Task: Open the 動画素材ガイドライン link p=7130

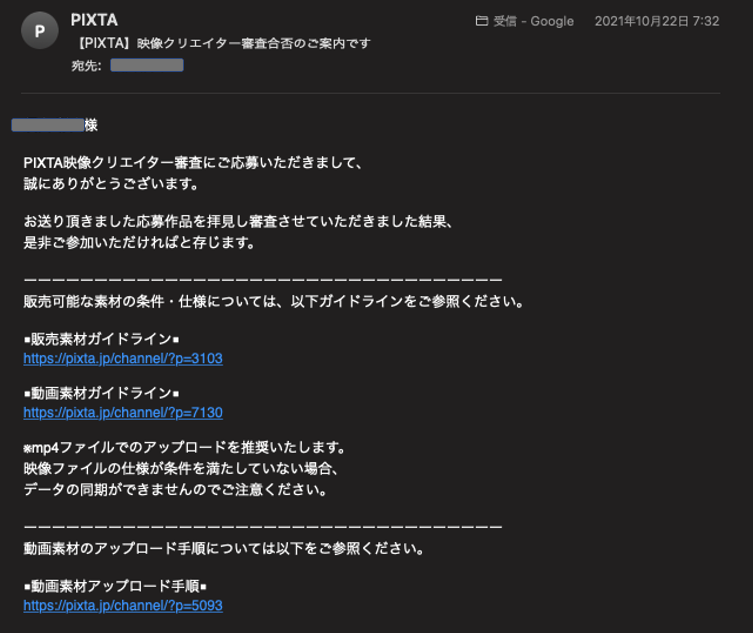Action: pyautogui.click(x=123, y=413)
